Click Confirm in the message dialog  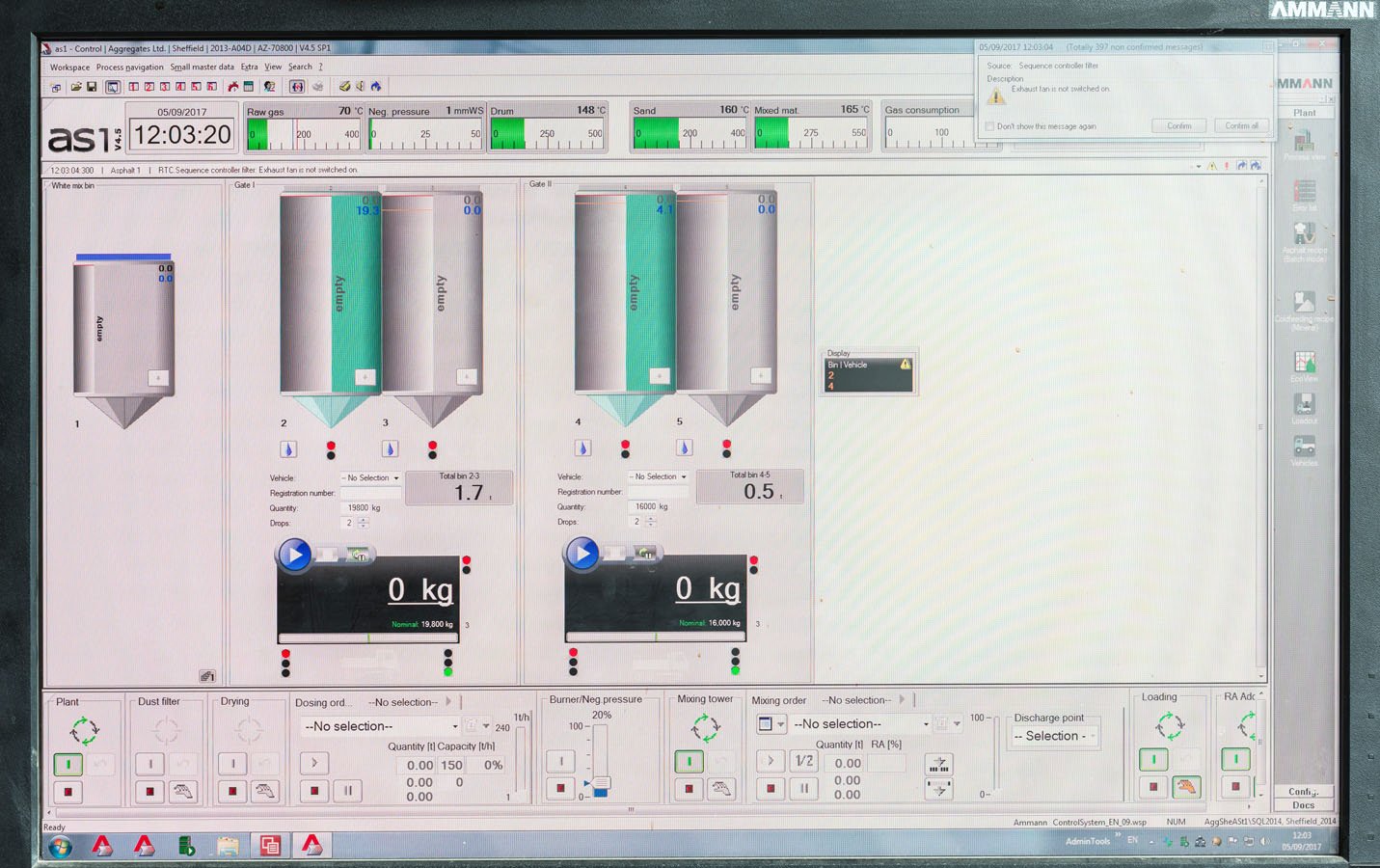tap(1179, 126)
